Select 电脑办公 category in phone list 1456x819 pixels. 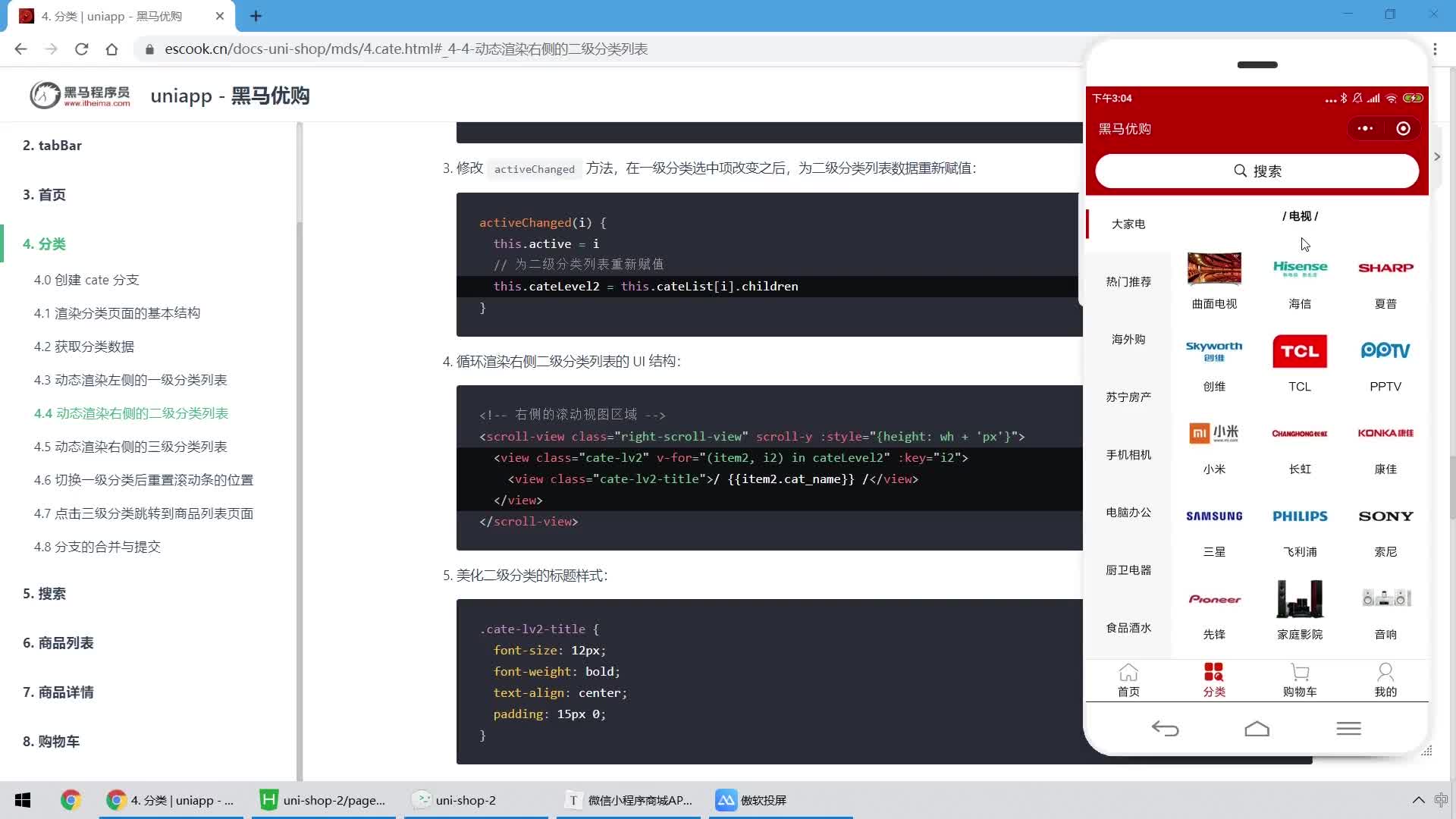pyautogui.click(x=1128, y=512)
